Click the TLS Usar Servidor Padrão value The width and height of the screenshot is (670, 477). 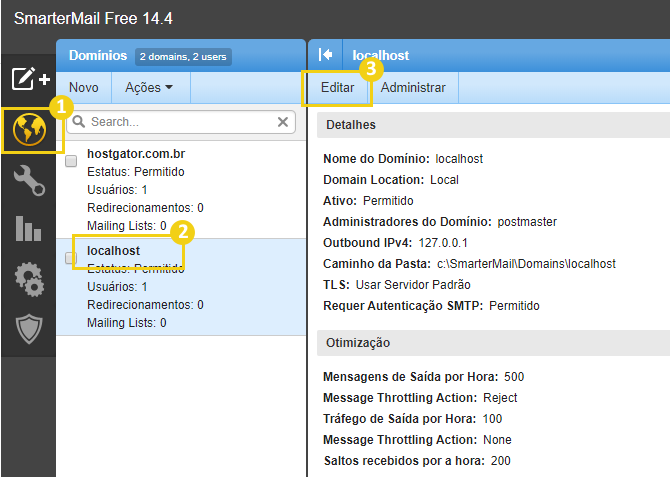(413, 285)
